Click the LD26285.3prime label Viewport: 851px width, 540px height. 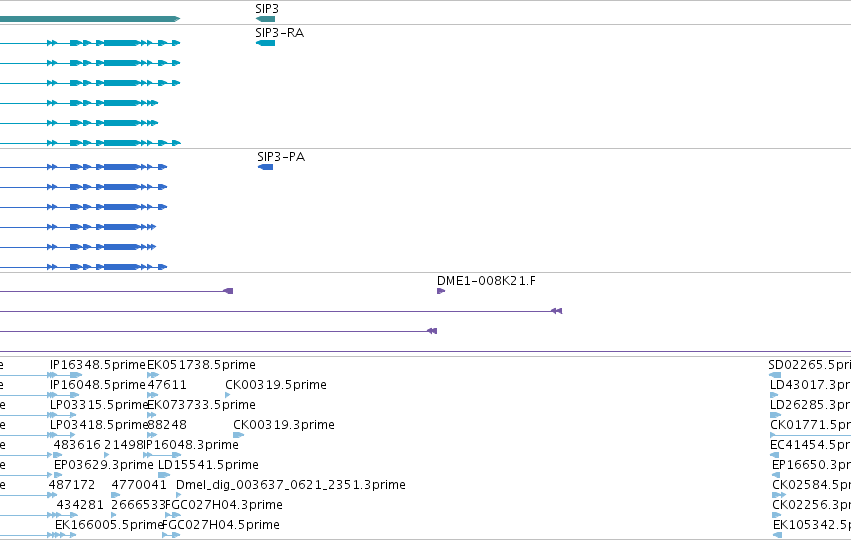pos(810,405)
